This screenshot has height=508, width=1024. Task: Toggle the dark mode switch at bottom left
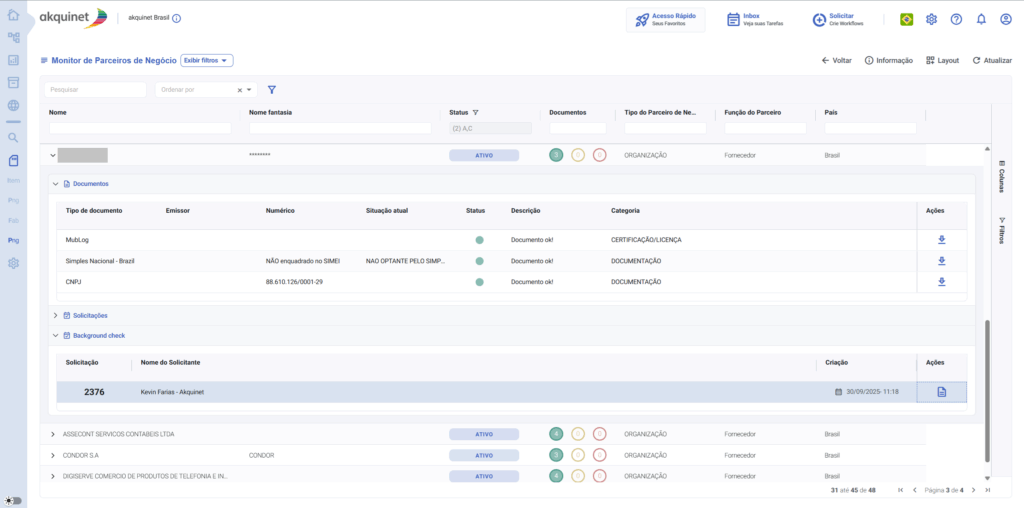click(13, 500)
